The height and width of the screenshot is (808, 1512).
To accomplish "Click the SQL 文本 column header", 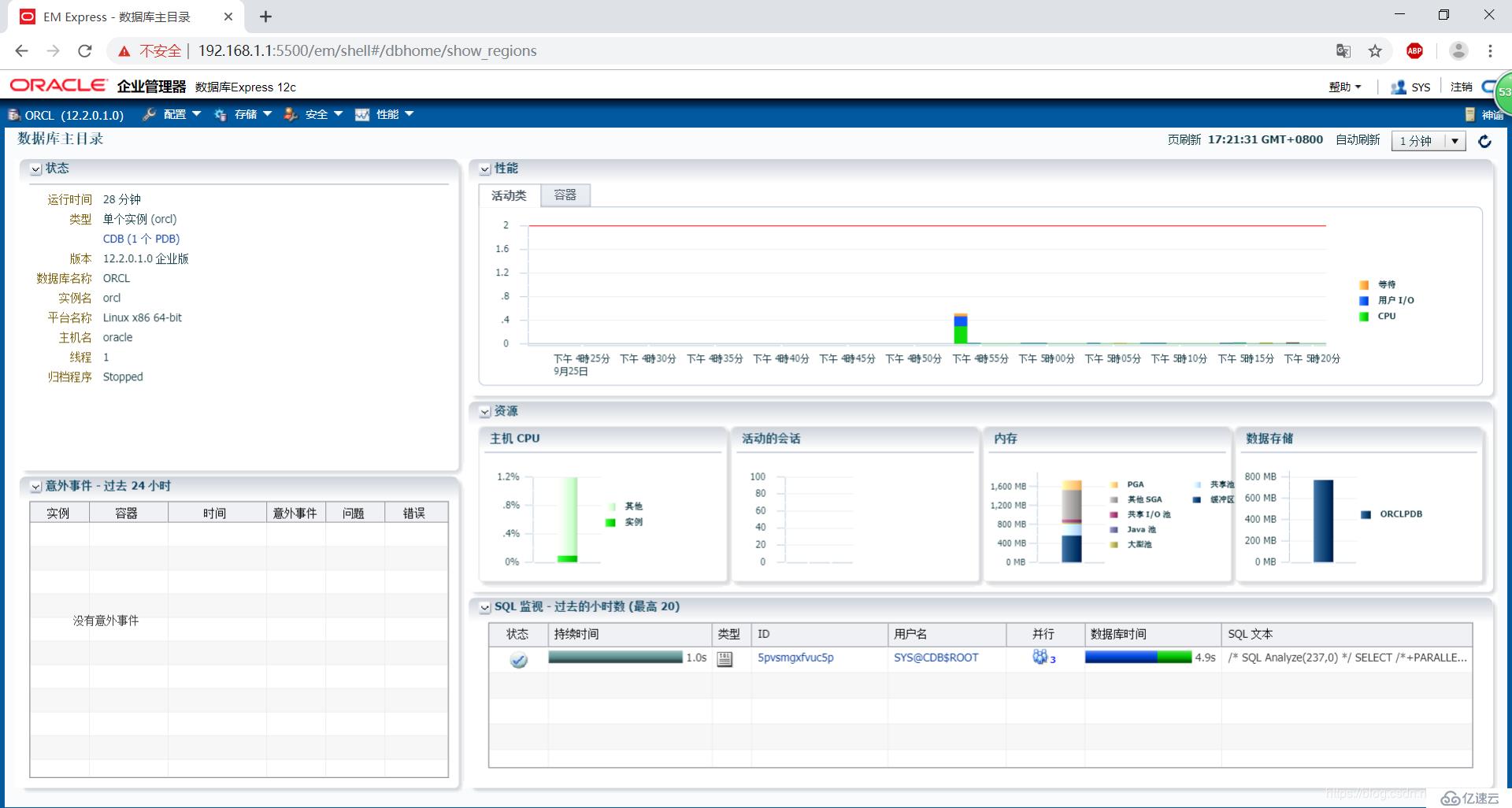I will point(1347,634).
